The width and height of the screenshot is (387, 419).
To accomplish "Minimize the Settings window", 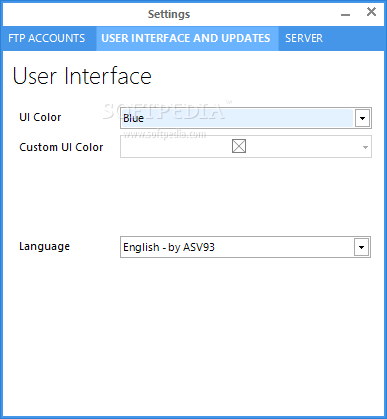I will 346,14.
